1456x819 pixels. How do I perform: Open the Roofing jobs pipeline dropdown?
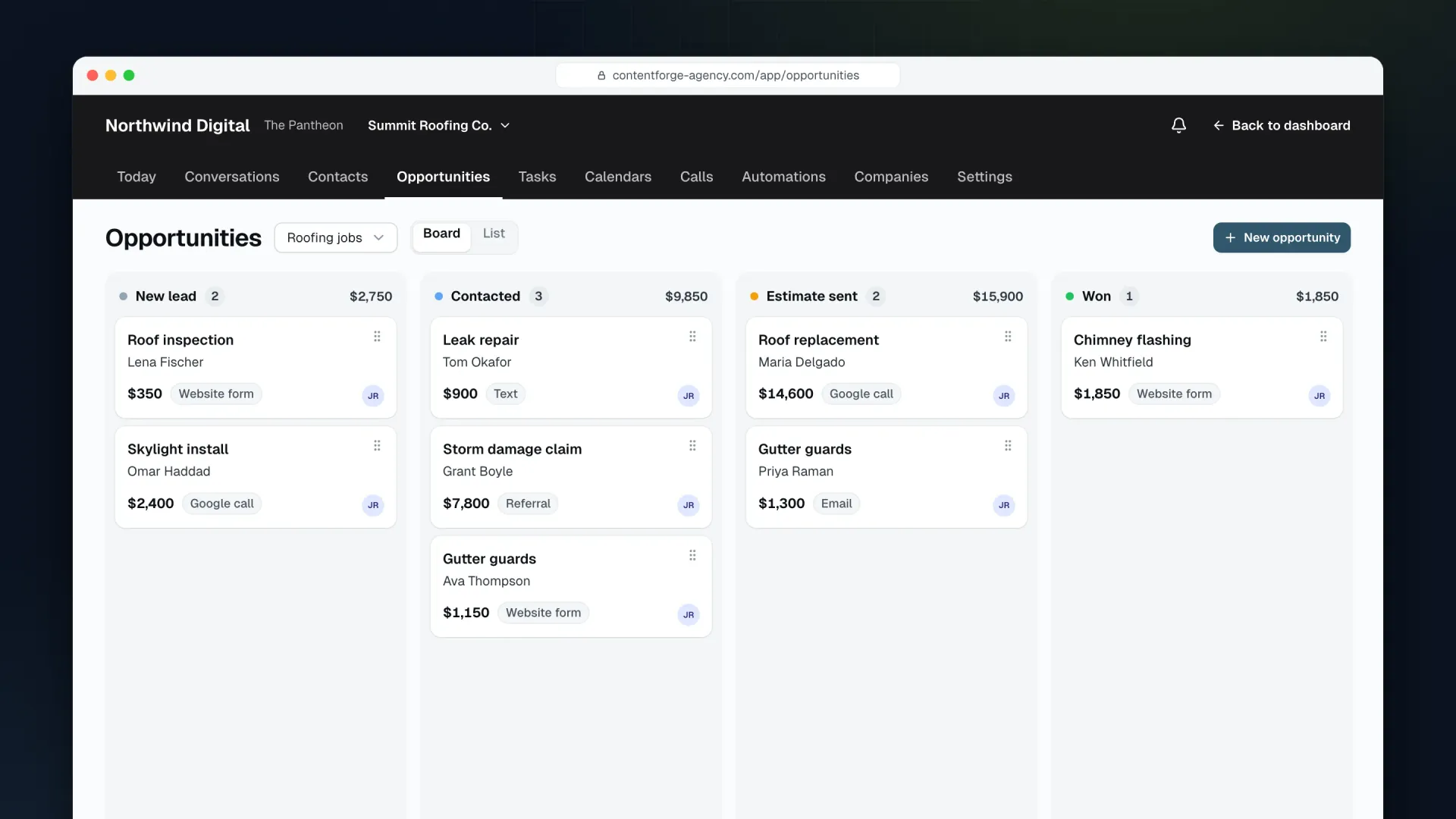tap(336, 238)
